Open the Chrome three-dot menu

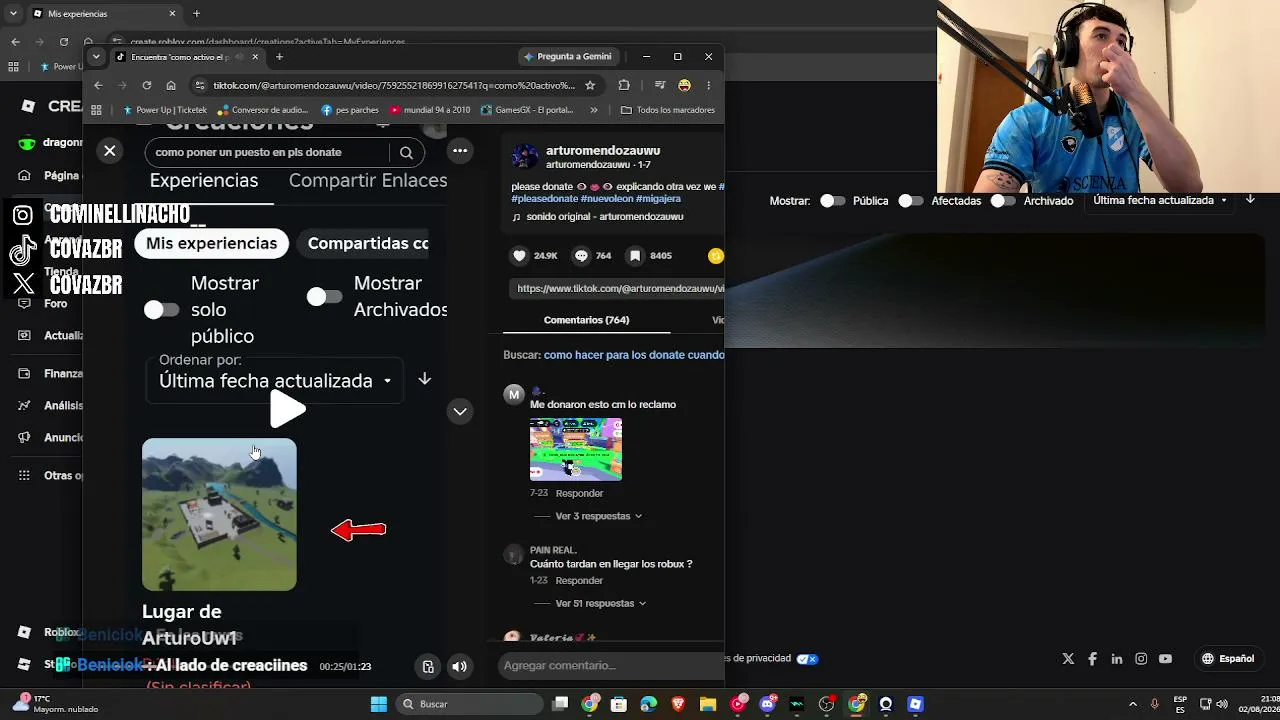[708, 86]
